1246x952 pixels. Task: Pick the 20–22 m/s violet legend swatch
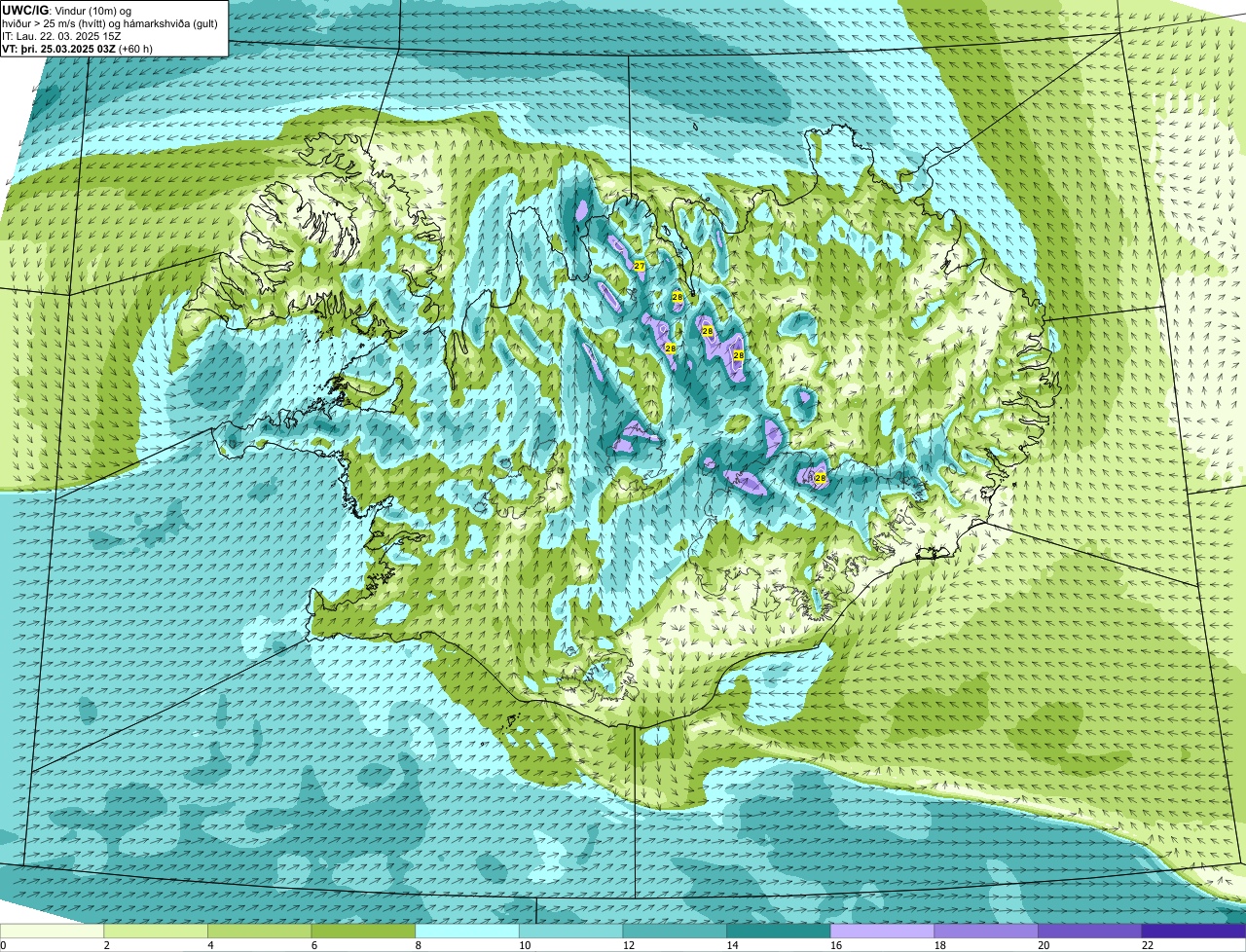coord(1090,931)
